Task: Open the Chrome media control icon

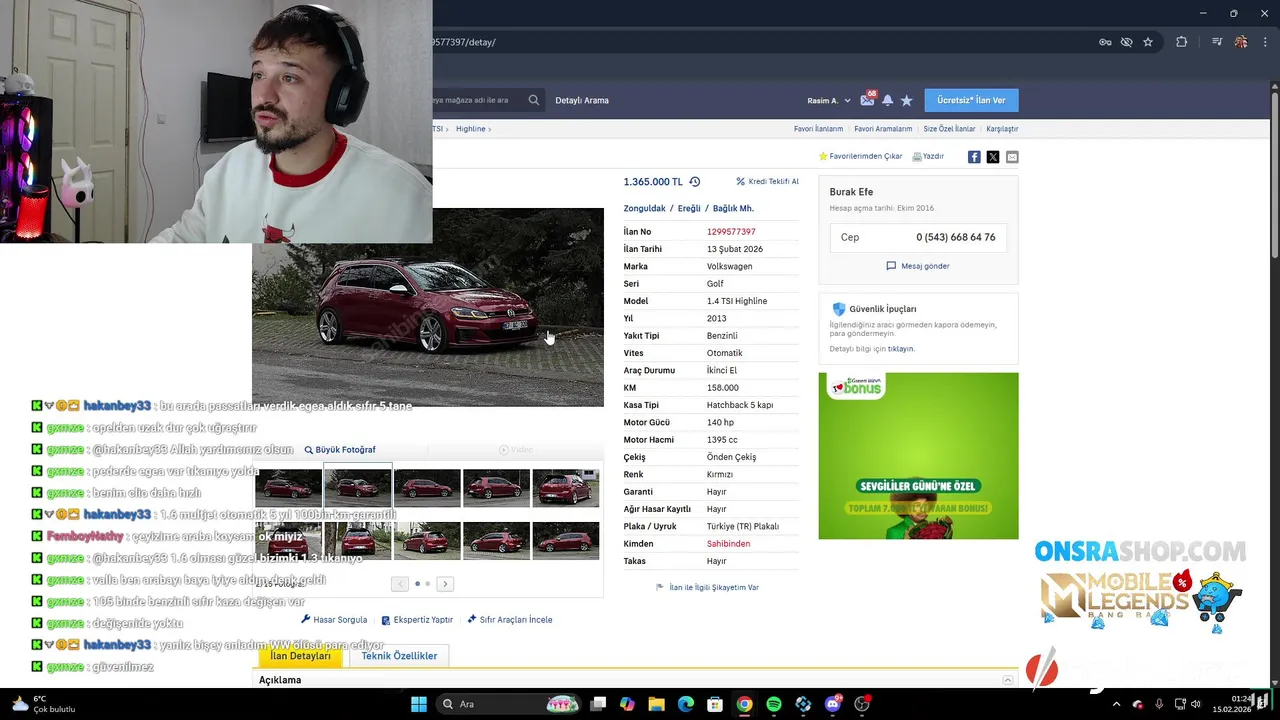Action: point(1217,42)
